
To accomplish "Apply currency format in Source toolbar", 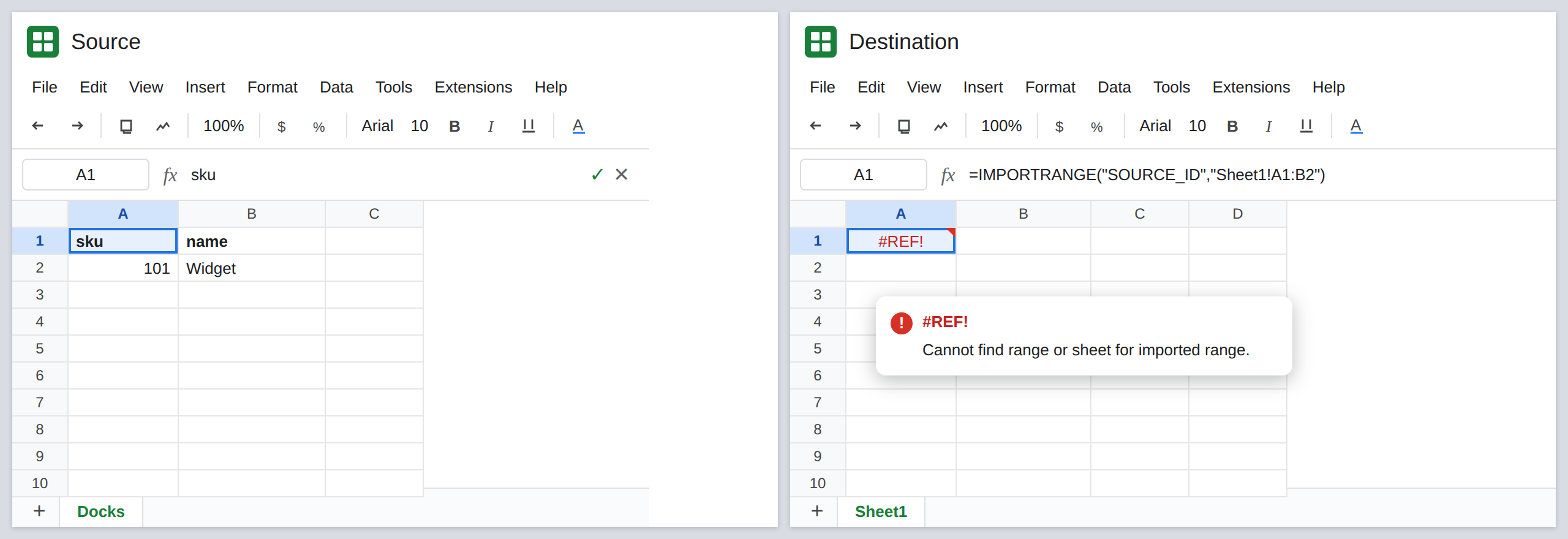I will point(282,126).
